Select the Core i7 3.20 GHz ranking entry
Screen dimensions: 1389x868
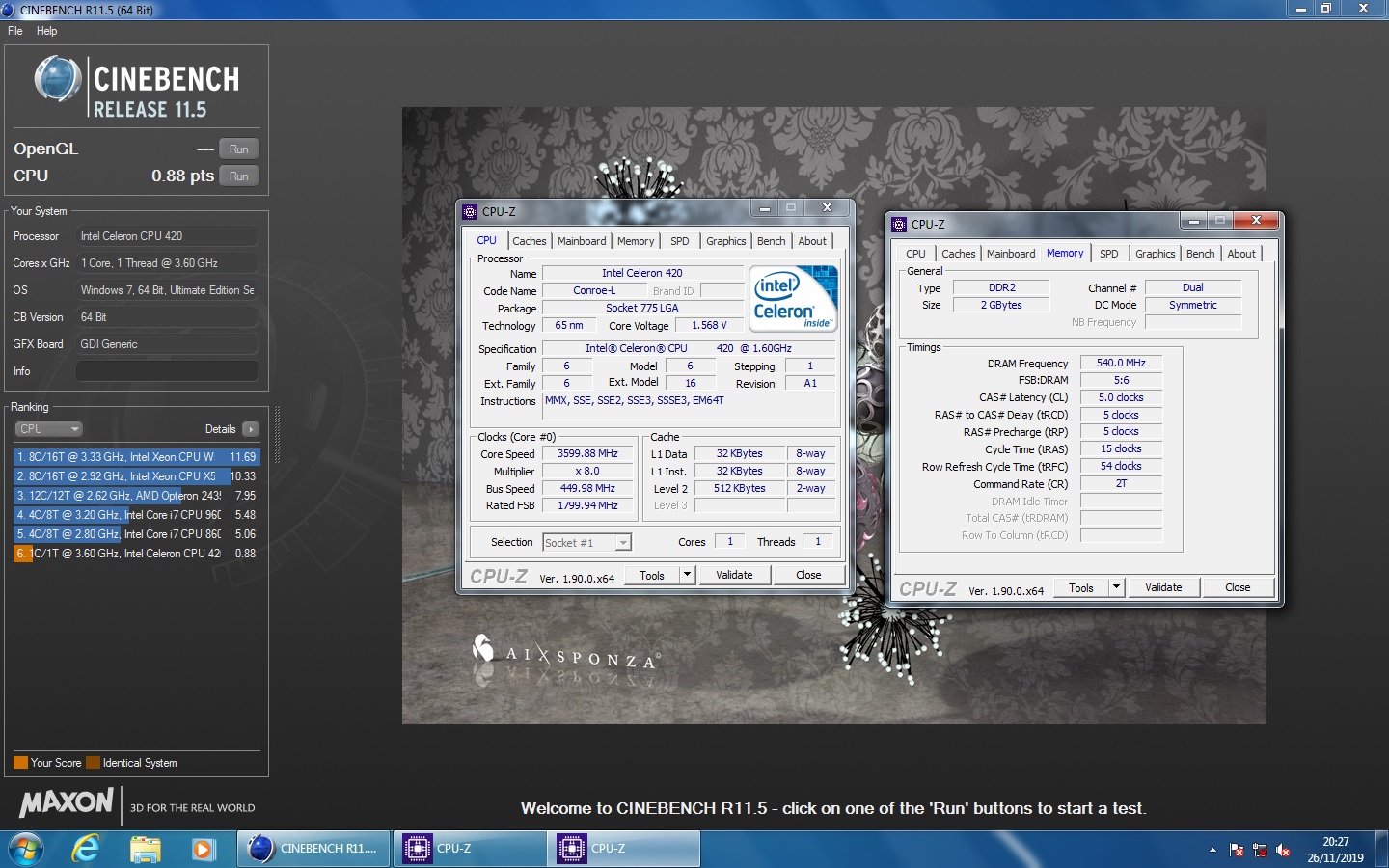(x=137, y=515)
